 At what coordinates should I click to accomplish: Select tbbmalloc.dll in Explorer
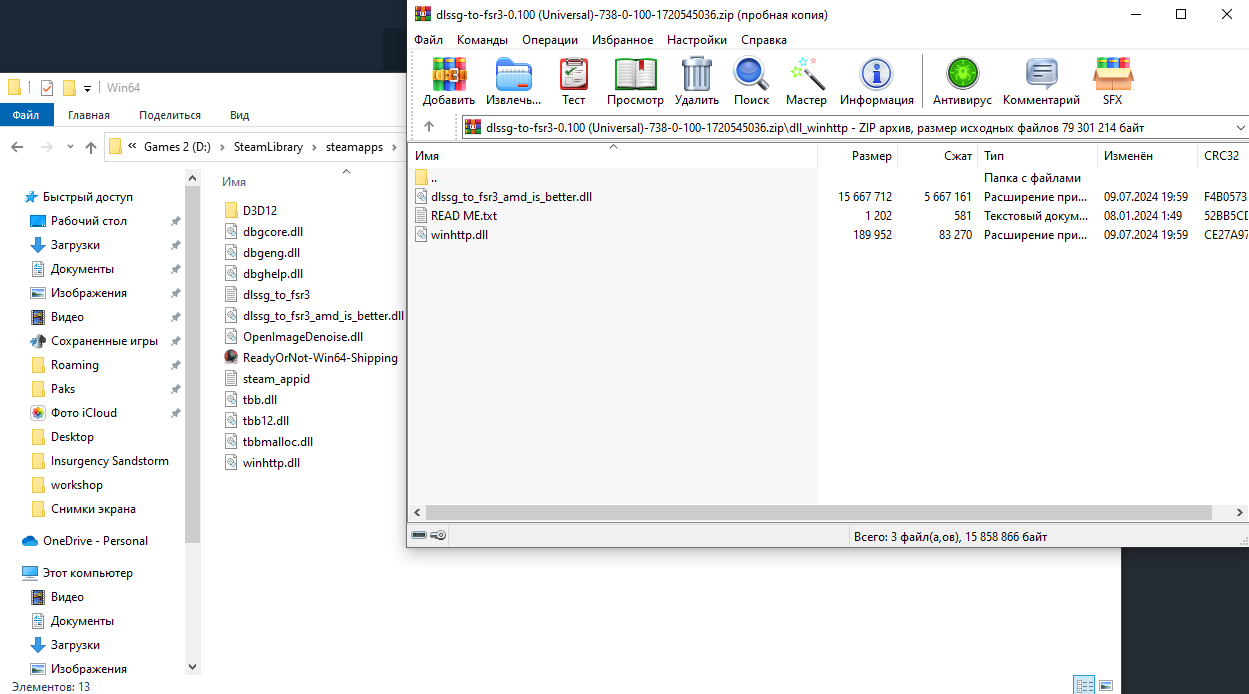[x=278, y=442]
